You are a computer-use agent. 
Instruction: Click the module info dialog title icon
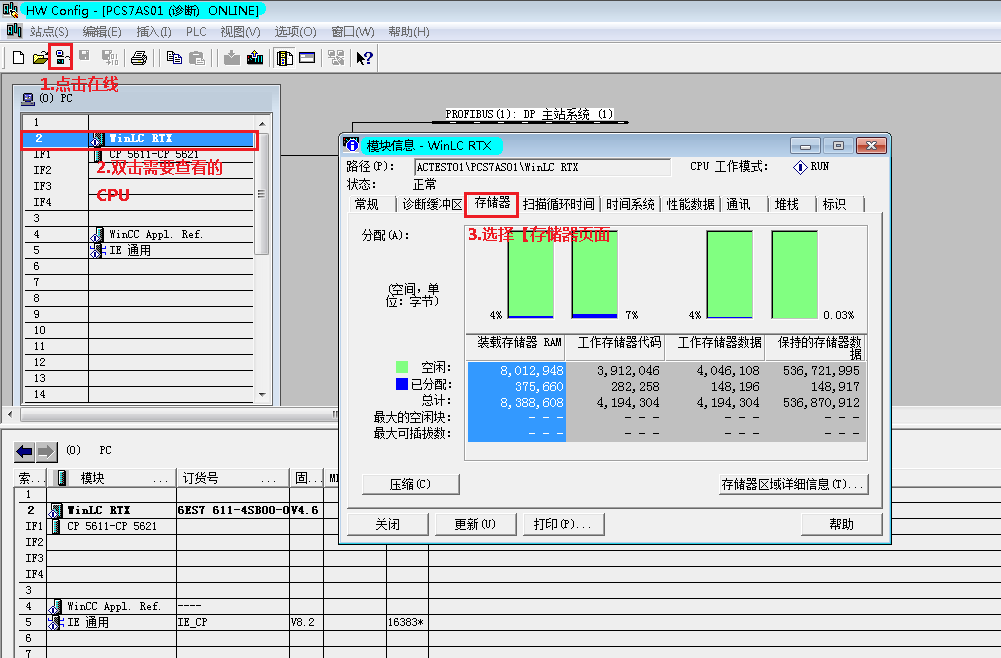click(x=350, y=145)
